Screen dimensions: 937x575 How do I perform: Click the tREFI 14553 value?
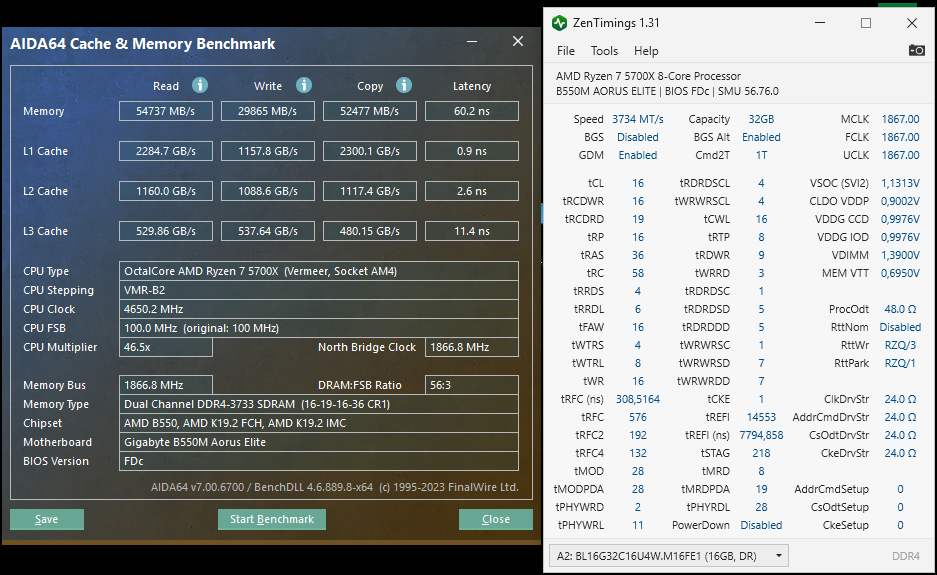tap(761, 417)
